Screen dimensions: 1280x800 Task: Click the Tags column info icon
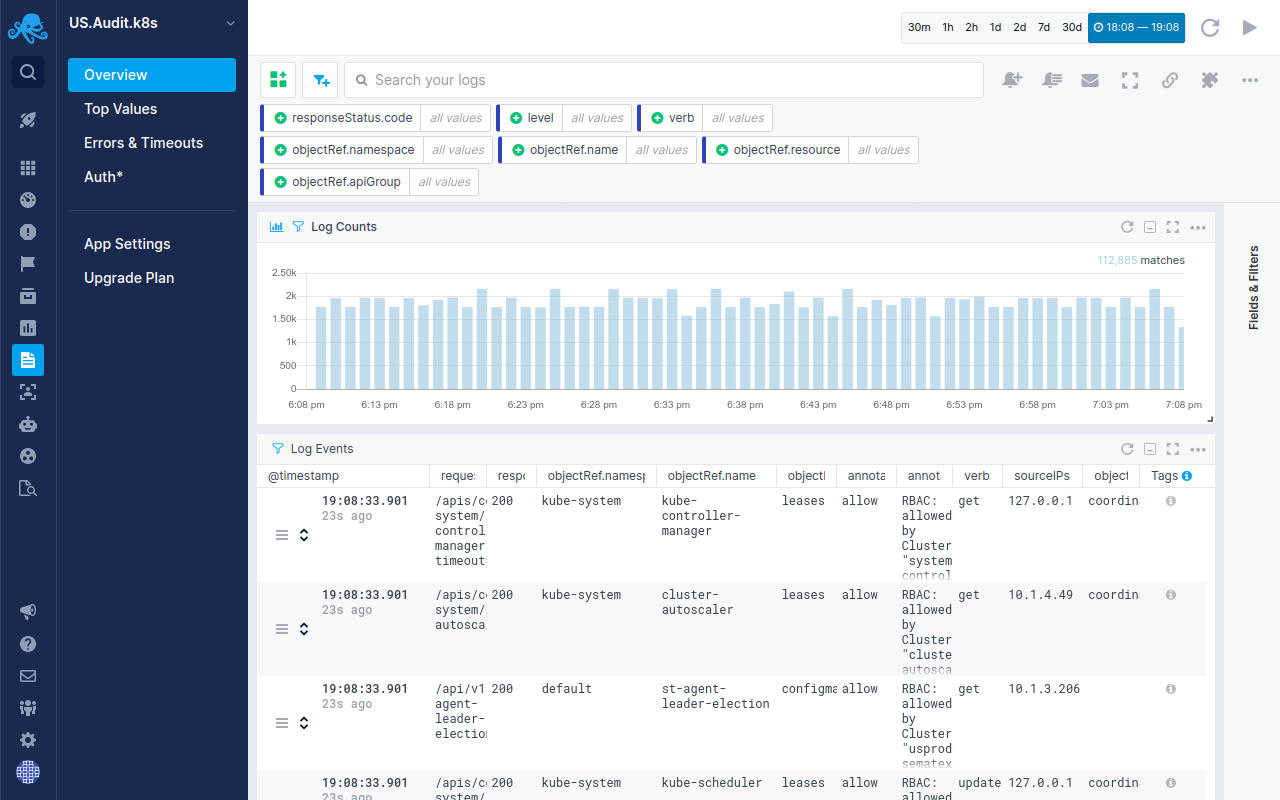click(1187, 476)
